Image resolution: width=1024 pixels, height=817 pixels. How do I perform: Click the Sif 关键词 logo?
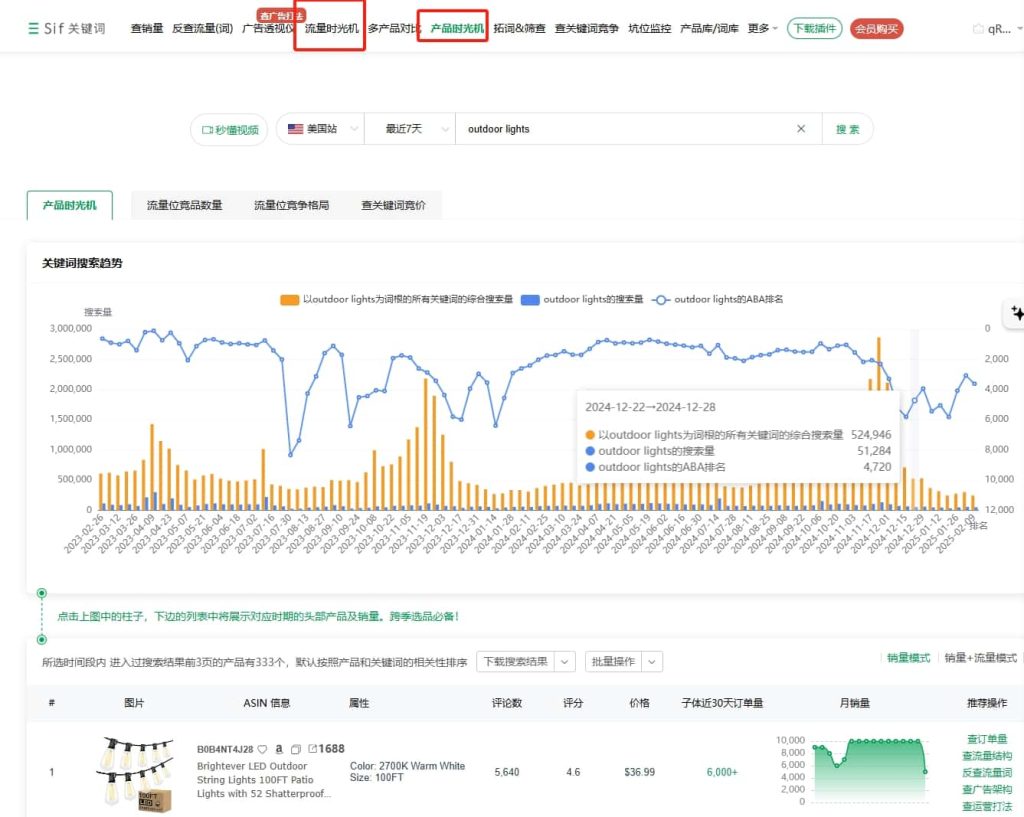66,29
